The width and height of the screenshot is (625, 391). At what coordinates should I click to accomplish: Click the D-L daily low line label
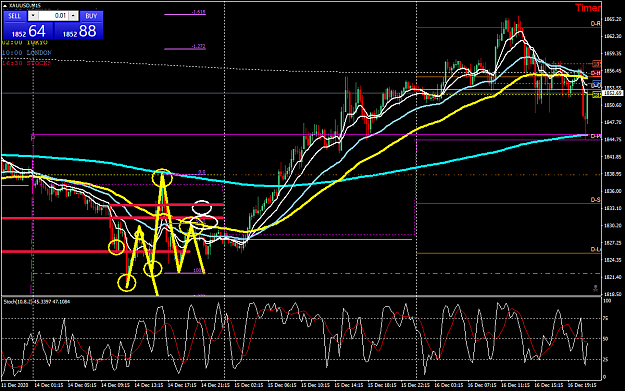pyautogui.click(x=596, y=250)
